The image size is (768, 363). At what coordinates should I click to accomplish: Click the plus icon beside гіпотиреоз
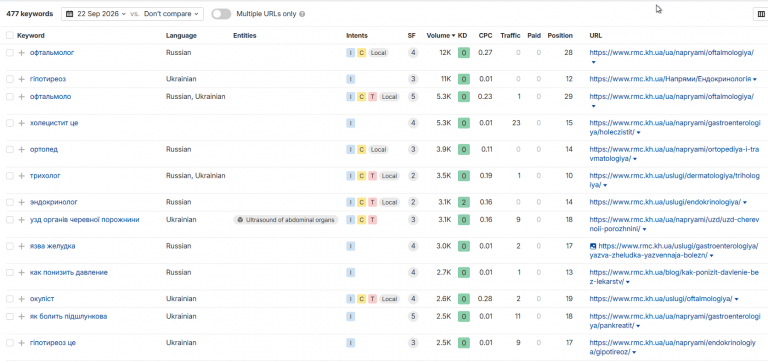(22, 79)
